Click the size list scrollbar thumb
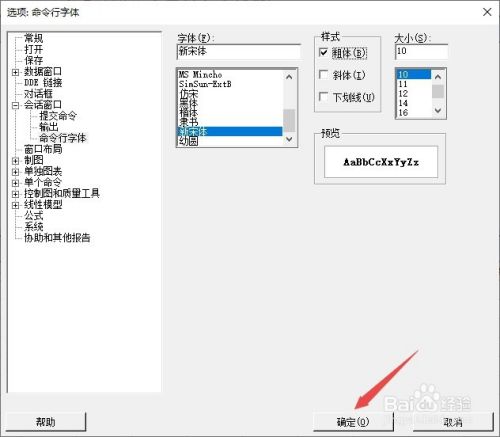 coord(438,91)
